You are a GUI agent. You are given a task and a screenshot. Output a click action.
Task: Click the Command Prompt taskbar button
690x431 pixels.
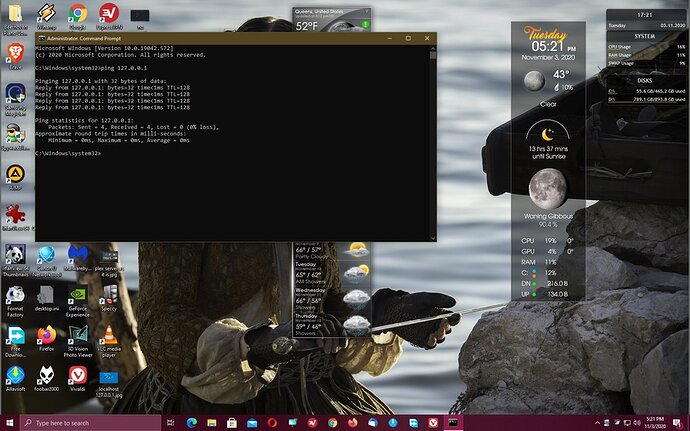[453, 423]
